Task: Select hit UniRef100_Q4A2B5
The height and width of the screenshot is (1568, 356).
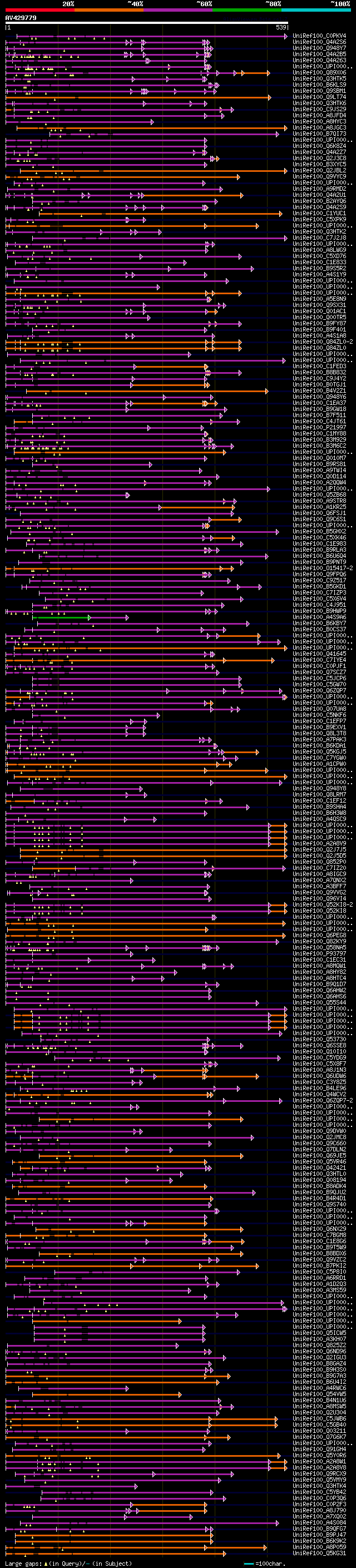Action: 319,54
